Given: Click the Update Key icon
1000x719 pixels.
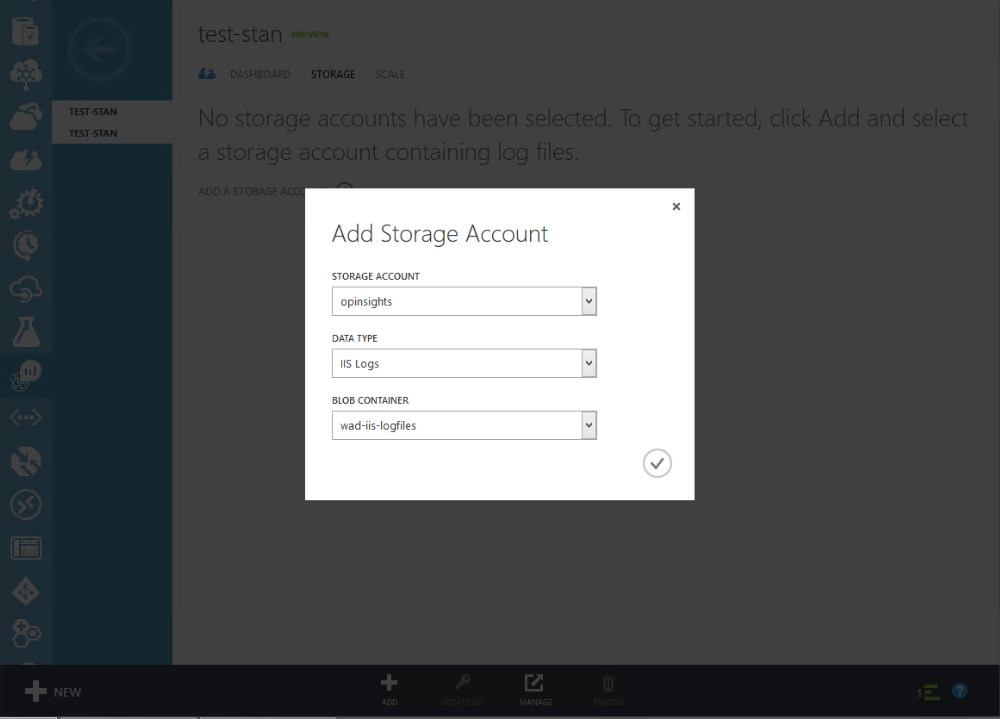Looking at the screenshot, I should click(x=462, y=685).
